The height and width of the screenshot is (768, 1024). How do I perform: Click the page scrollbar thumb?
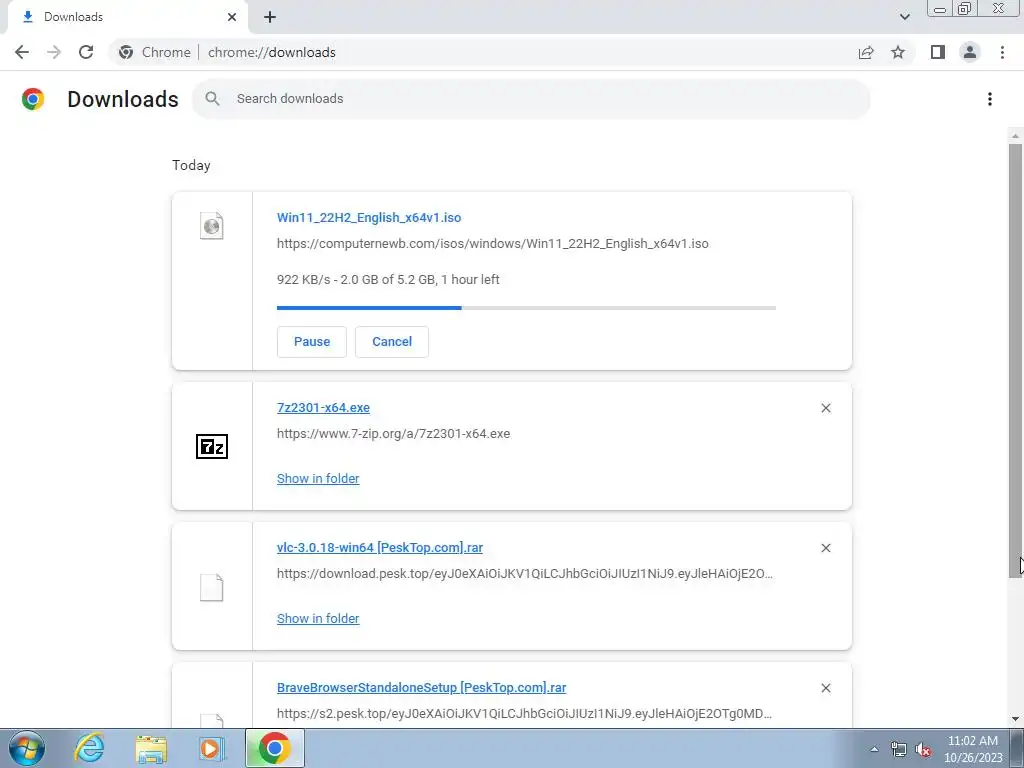point(1016,359)
